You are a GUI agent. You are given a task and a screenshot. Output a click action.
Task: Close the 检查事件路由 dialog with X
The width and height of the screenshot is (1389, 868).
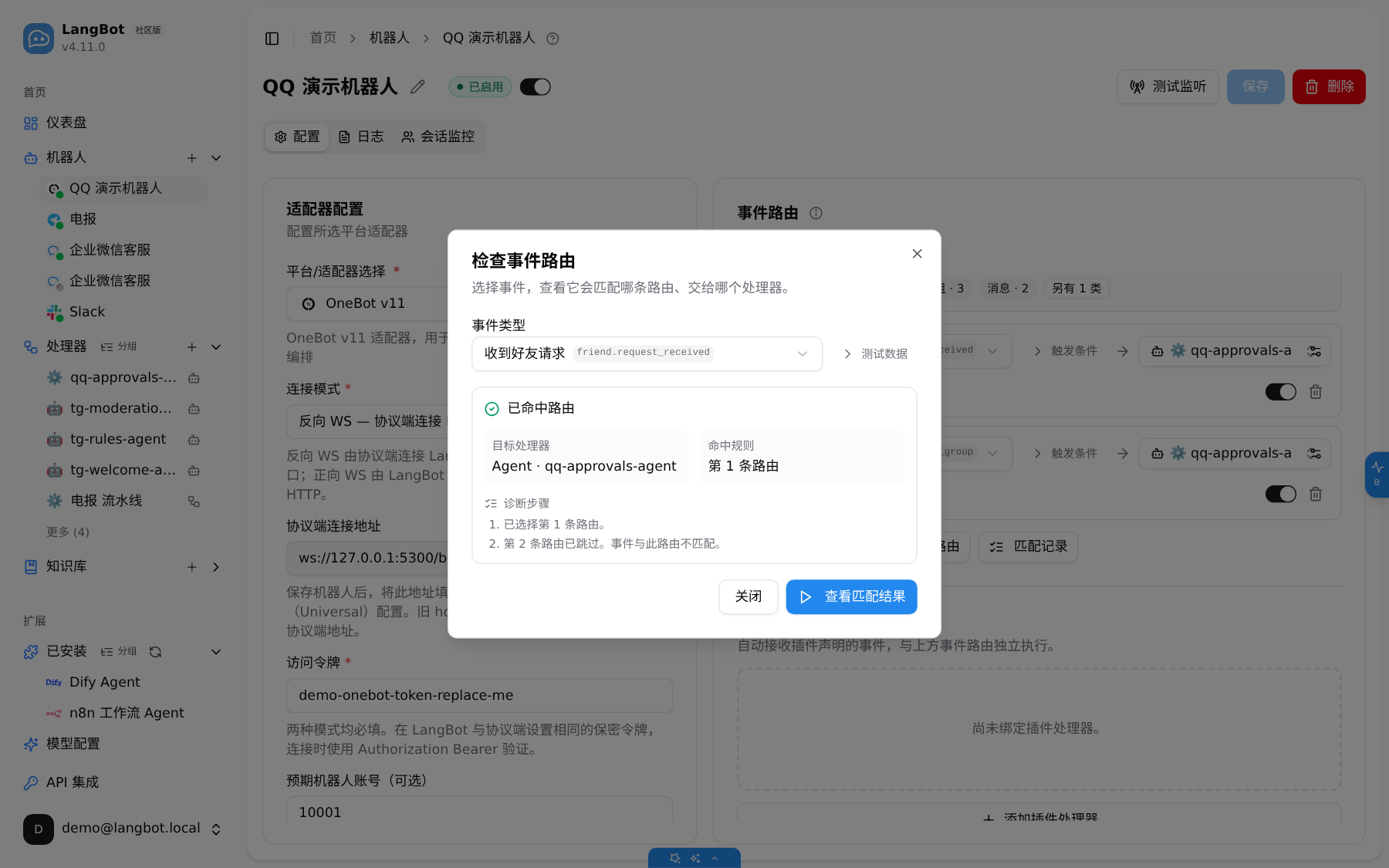coord(917,254)
